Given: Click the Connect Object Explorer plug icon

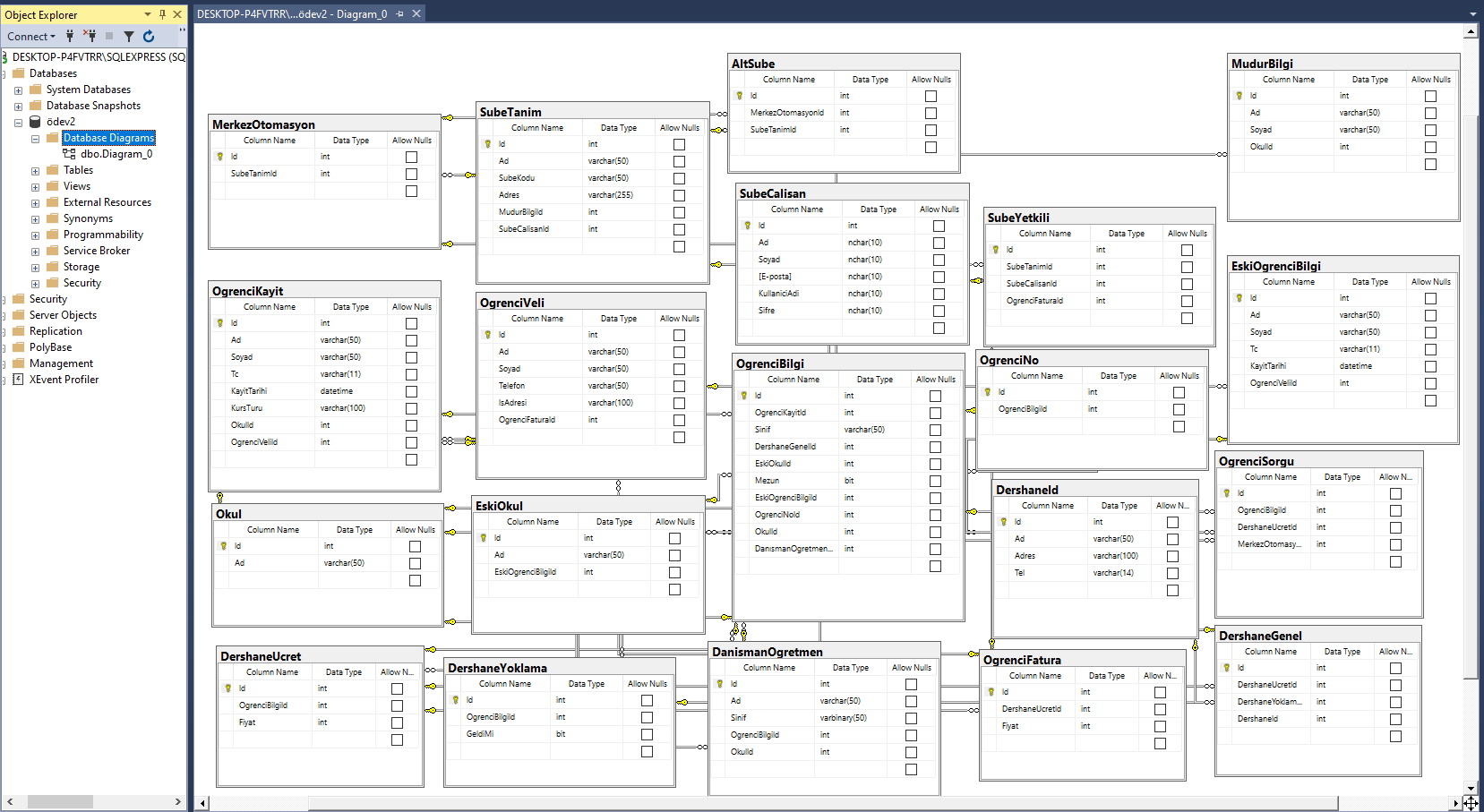Looking at the screenshot, I should click(x=70, y=36).
